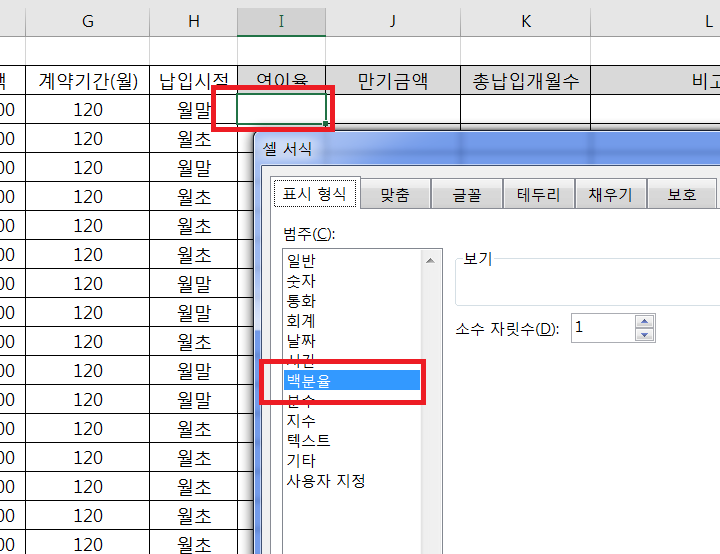Pick 지수 format category
This screenshot has width=720, height=554.
[299, 421]
